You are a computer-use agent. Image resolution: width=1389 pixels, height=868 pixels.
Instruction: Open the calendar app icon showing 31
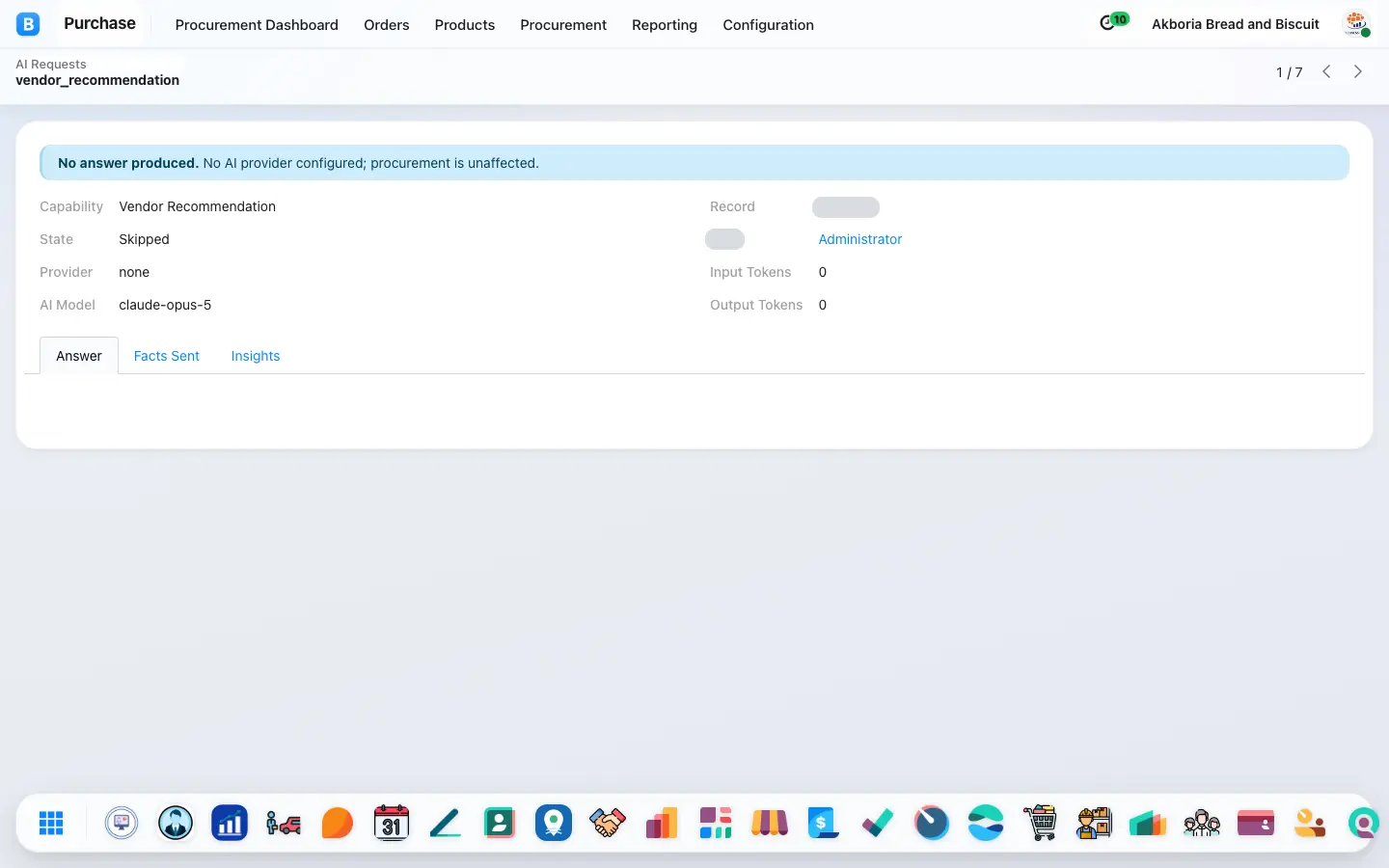click(x=392, y=823)
